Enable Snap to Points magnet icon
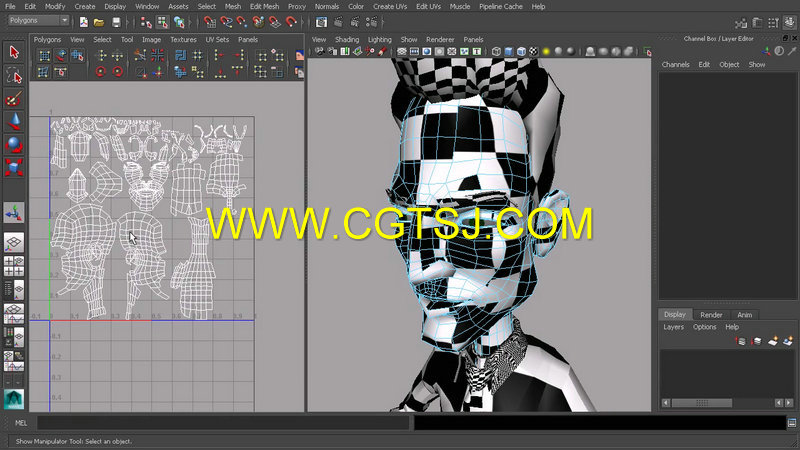800x450 pixels. point(242,22)
